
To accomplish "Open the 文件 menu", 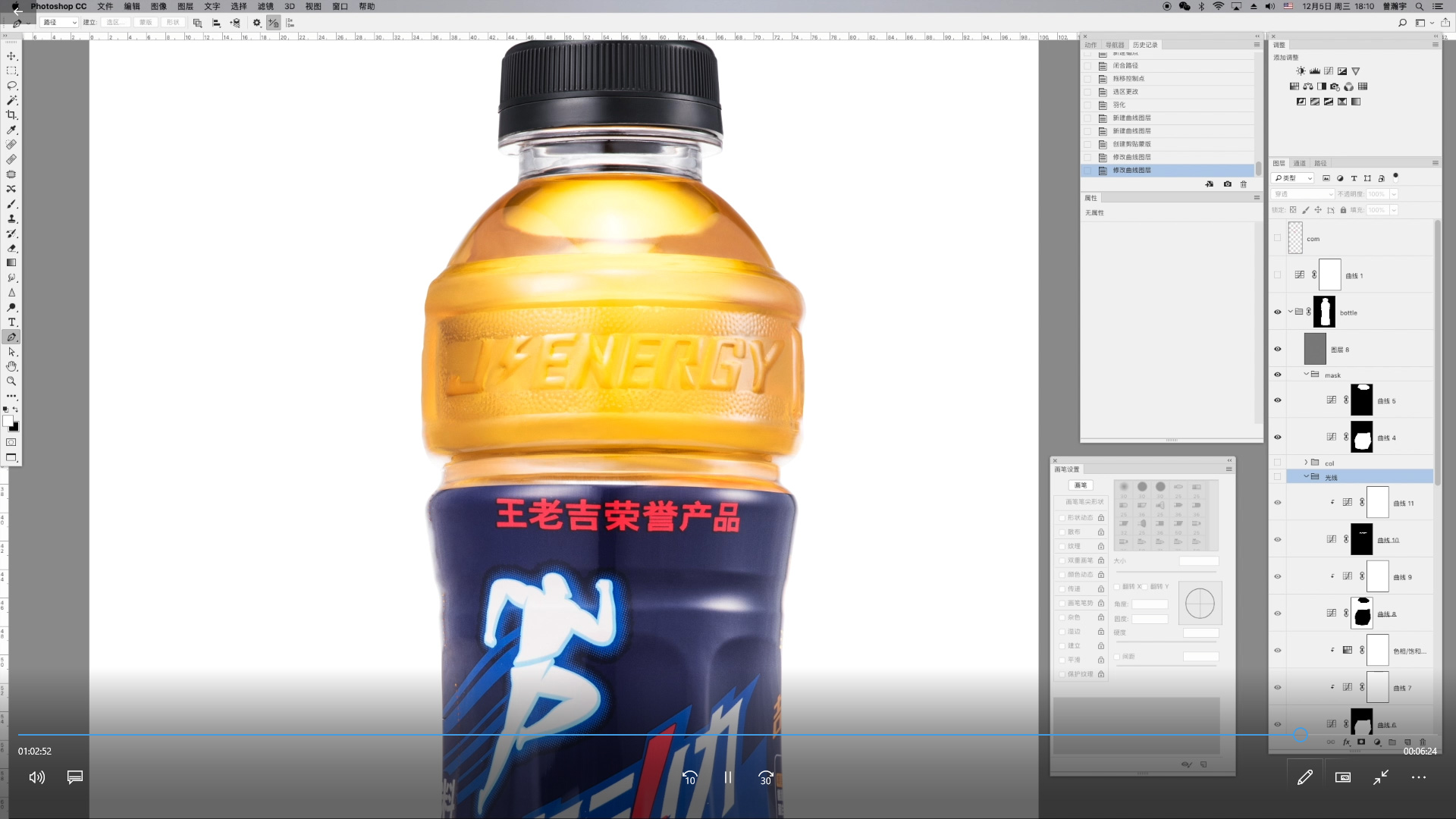I will pyautogui.click(x=105, y=6).
